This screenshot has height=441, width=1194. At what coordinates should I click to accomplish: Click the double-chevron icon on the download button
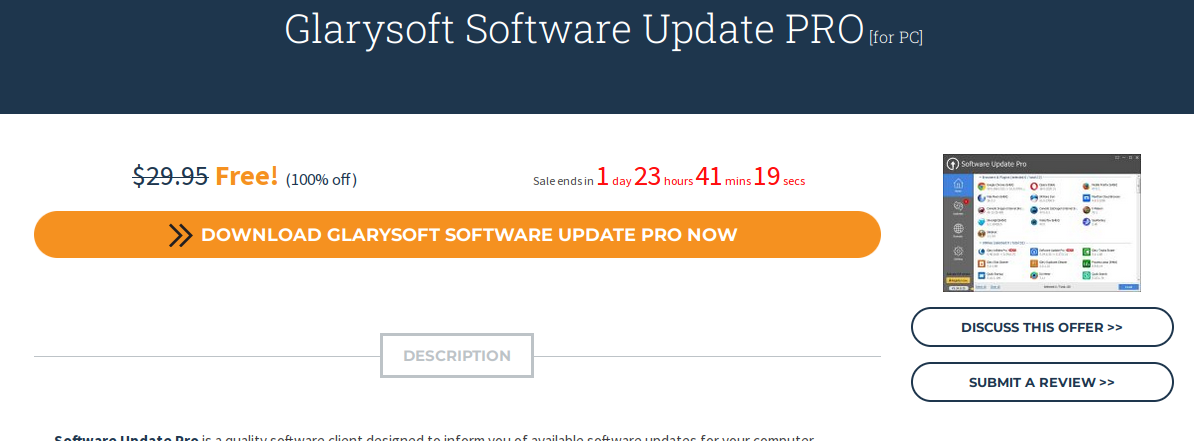[x=180, y=235]
